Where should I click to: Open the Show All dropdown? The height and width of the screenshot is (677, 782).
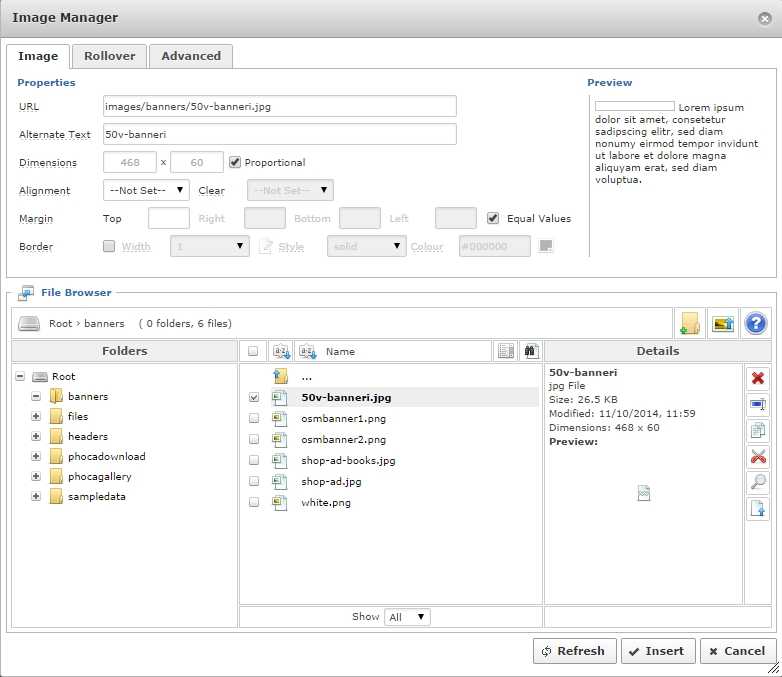tap(408, 617)
